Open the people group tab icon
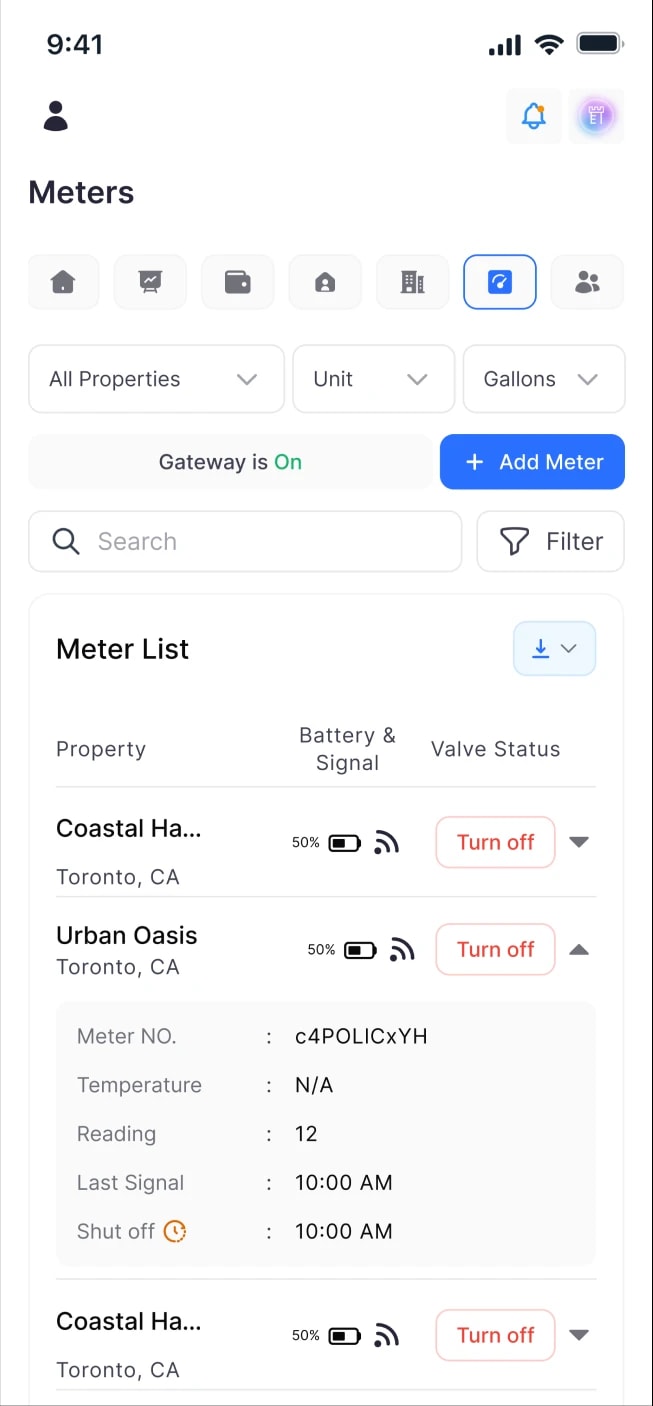653x1406 pixels. pyautogui.click(x=587, y=282)
